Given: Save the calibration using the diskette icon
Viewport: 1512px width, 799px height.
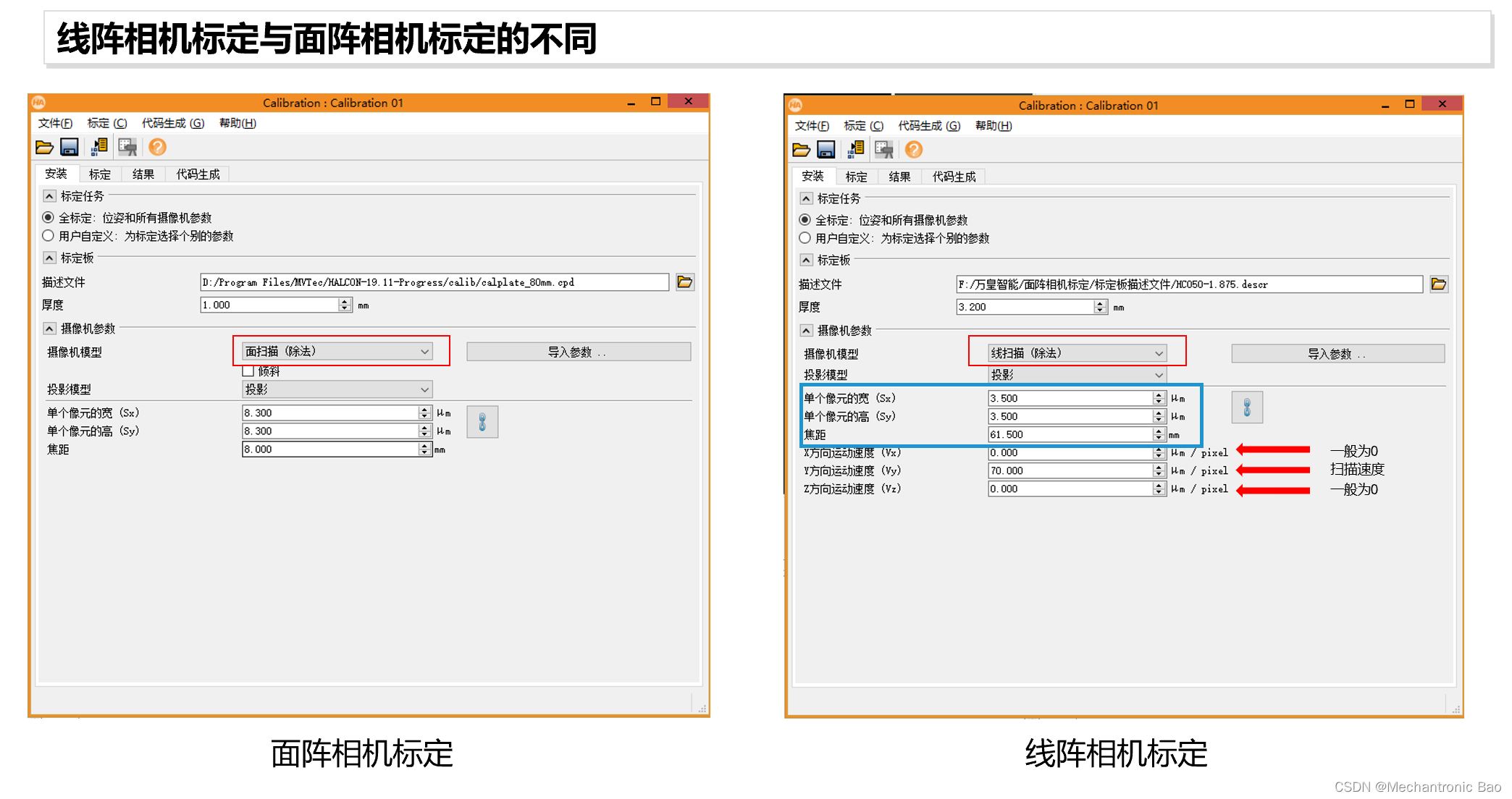Looking at the screenshot, I should [x=70, y=147].
